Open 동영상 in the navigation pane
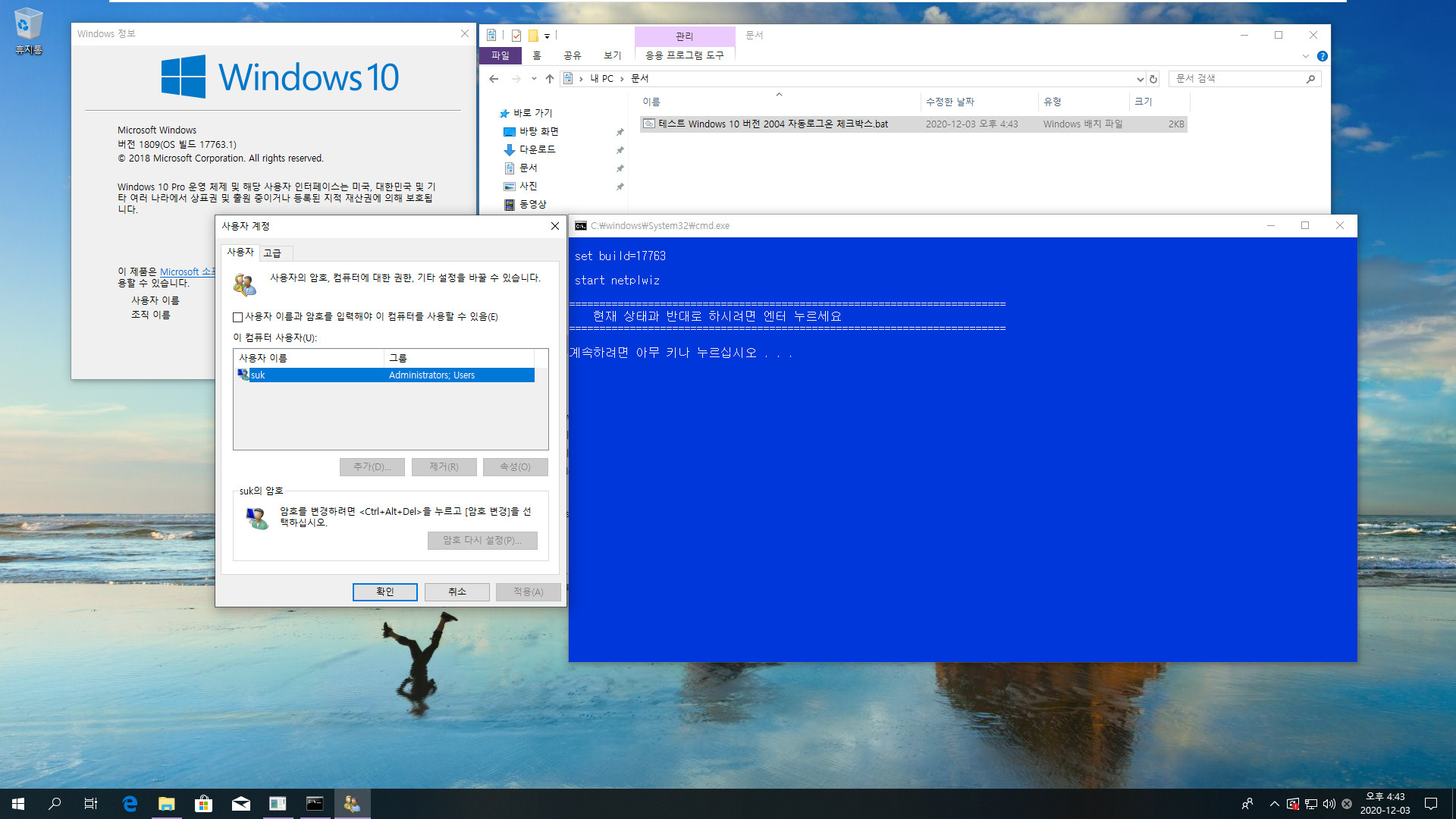 (532, 205)
